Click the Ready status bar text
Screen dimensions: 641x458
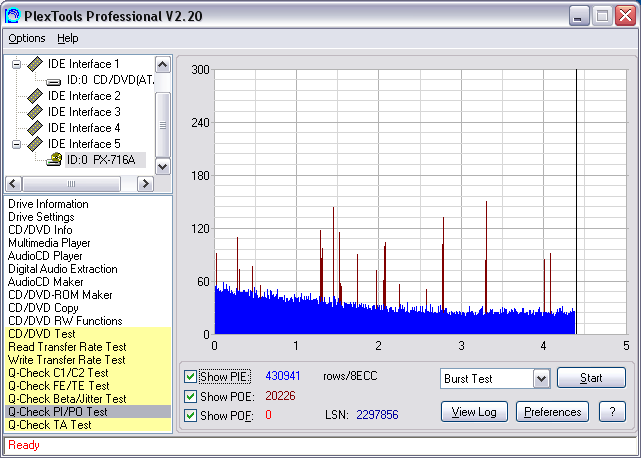click(x=24, y=445)
